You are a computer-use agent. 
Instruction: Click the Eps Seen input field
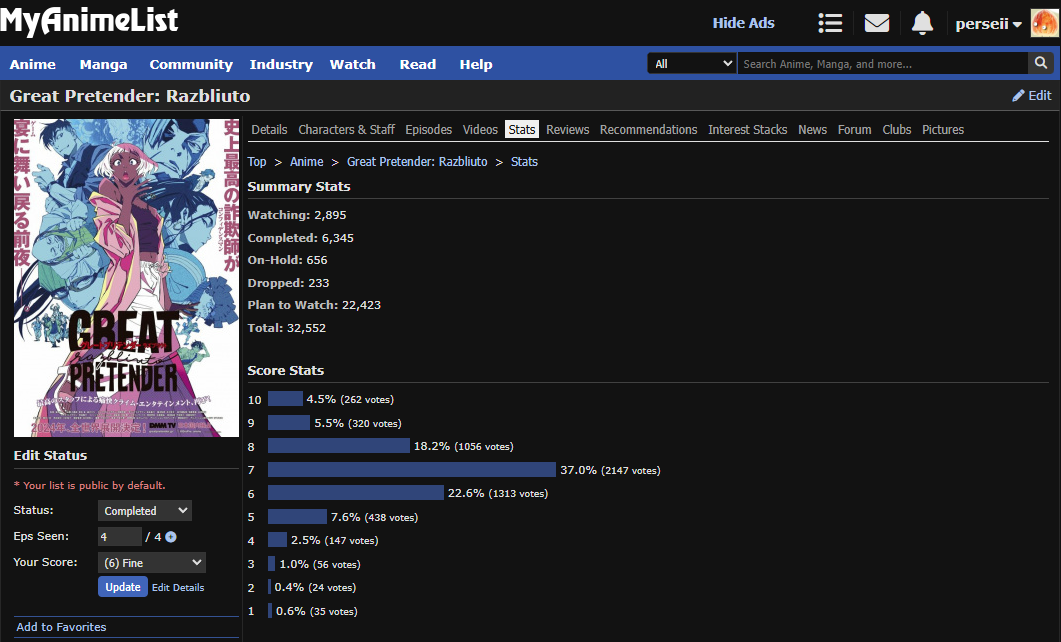pyautogui.click(x=120, y=536)
